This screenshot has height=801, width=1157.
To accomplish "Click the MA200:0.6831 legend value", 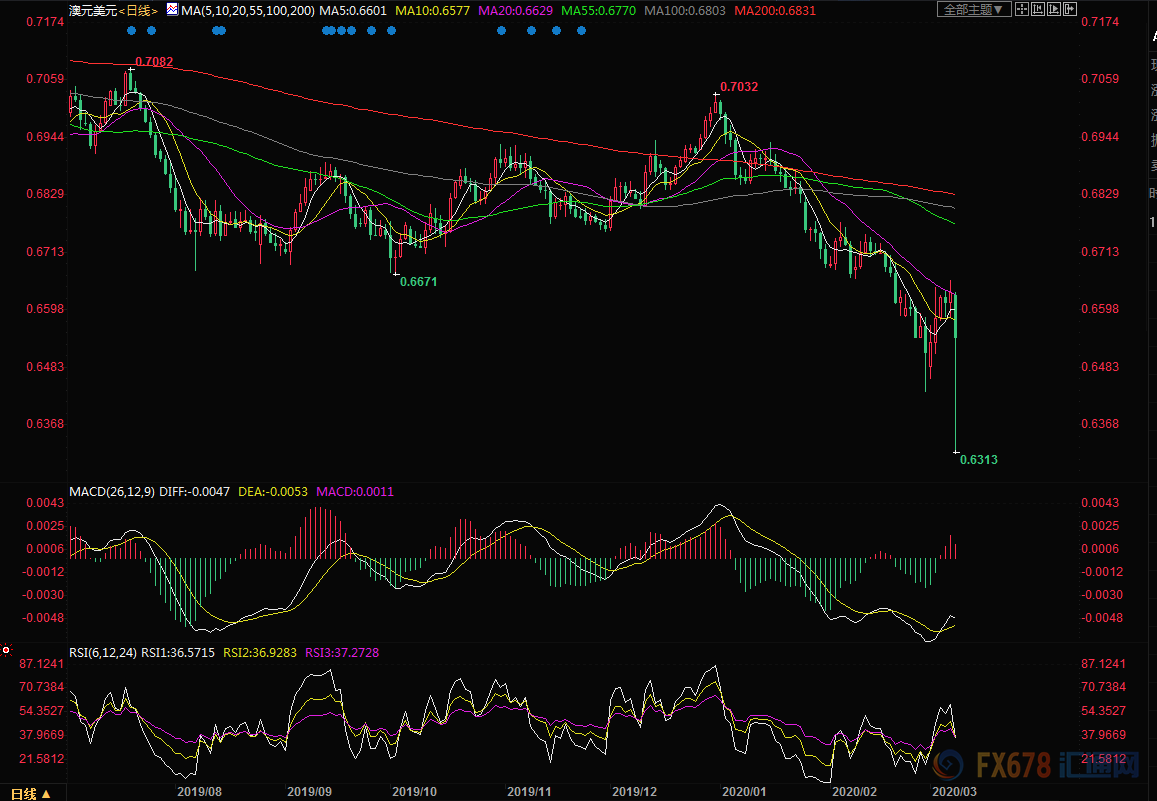I will (x=774, y=10).
